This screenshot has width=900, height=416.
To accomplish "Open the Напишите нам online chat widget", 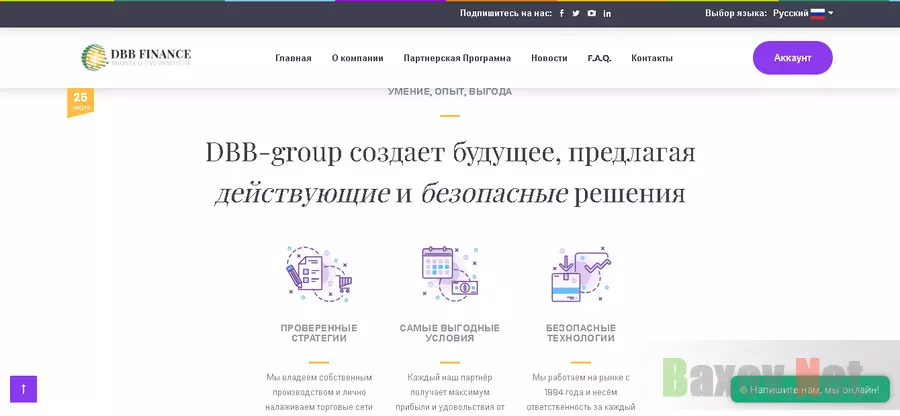I will coord(810,390).
